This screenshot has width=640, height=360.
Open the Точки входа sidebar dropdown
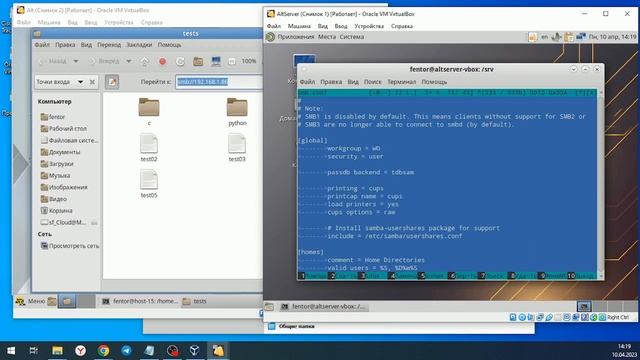point(60,82)
